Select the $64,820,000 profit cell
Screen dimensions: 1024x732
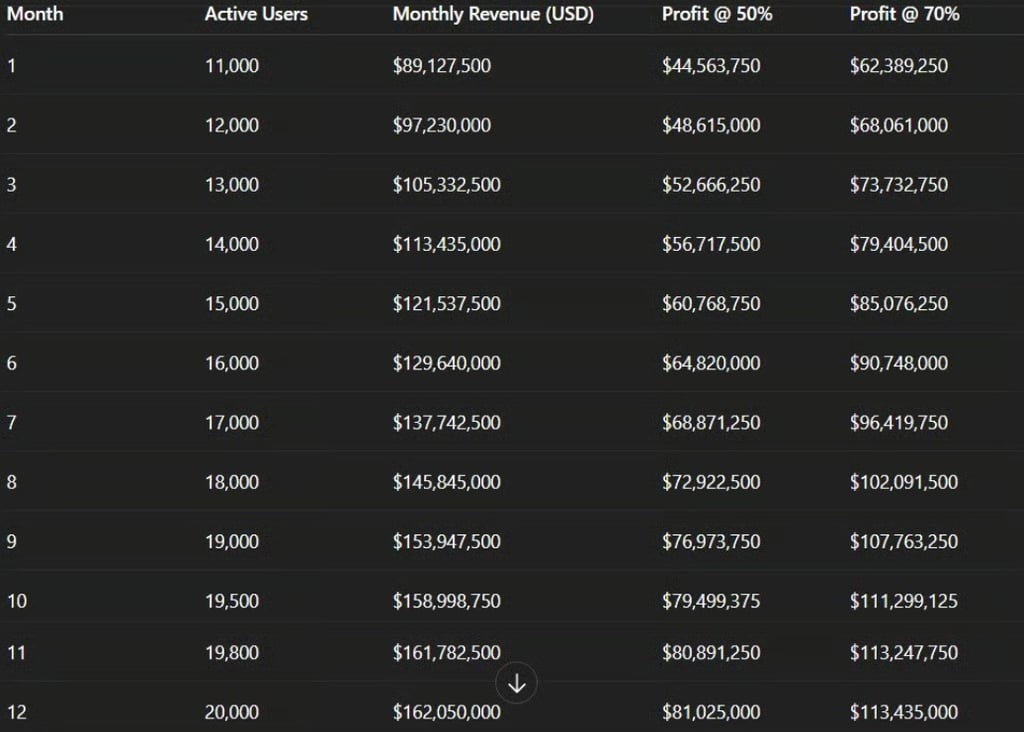tap(710, 363)
